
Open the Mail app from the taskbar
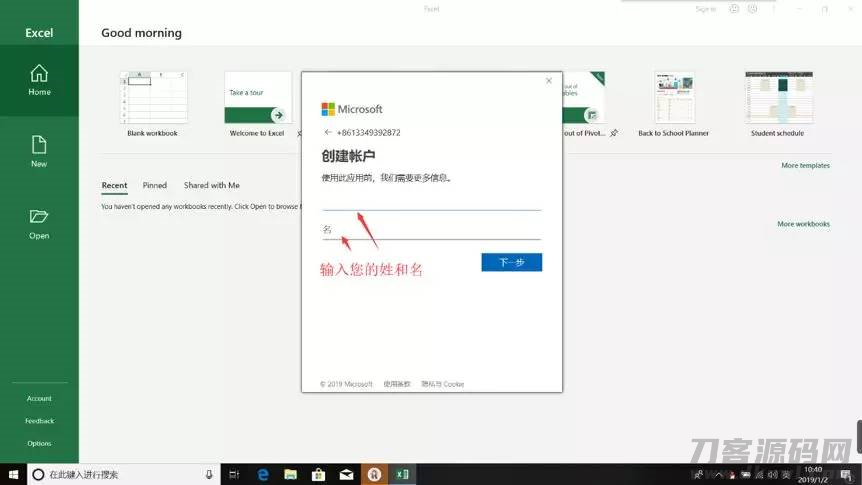(346, 474)
